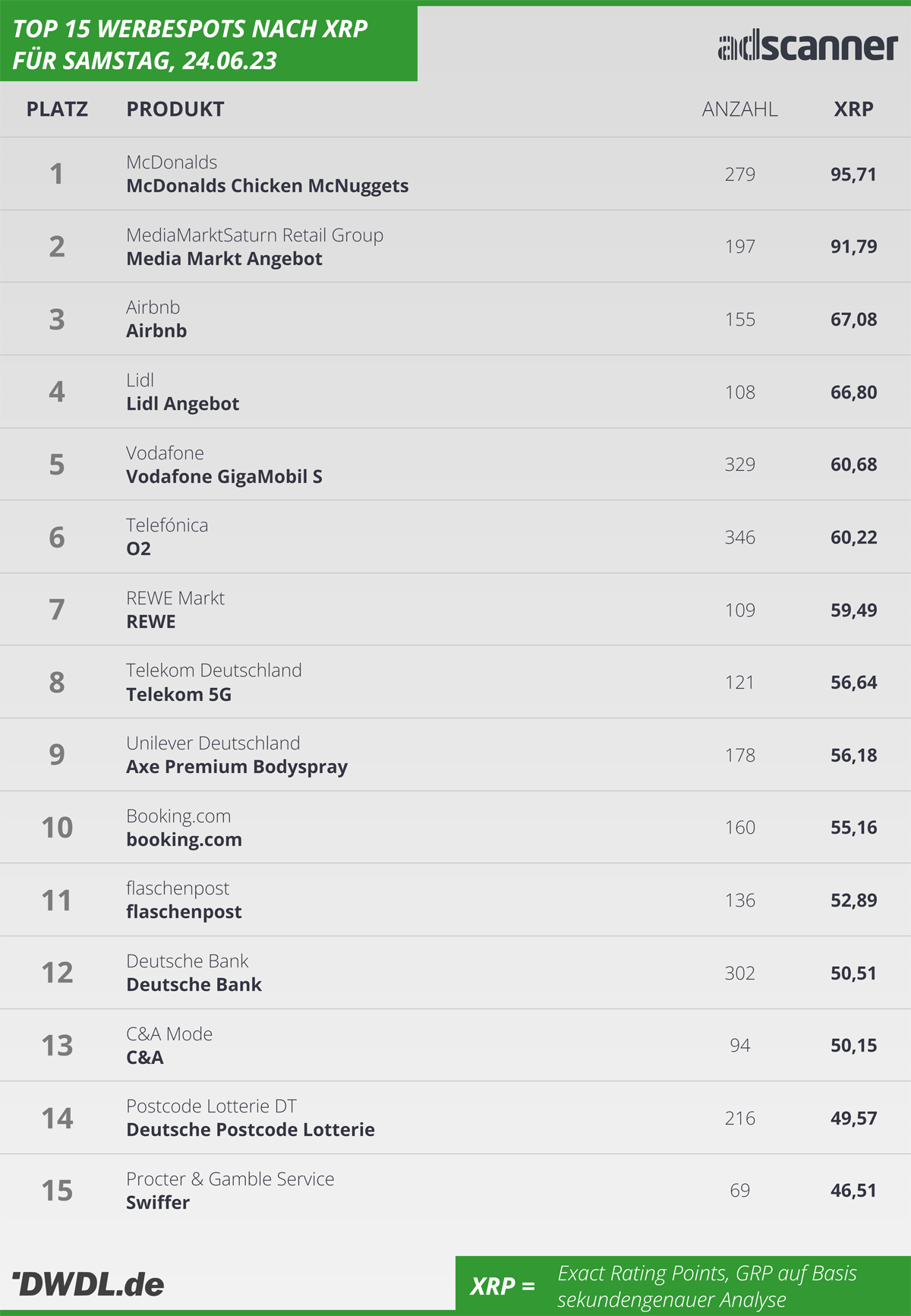Click the O2 product name
This screenshot has width=911, height=1316.
138,549
